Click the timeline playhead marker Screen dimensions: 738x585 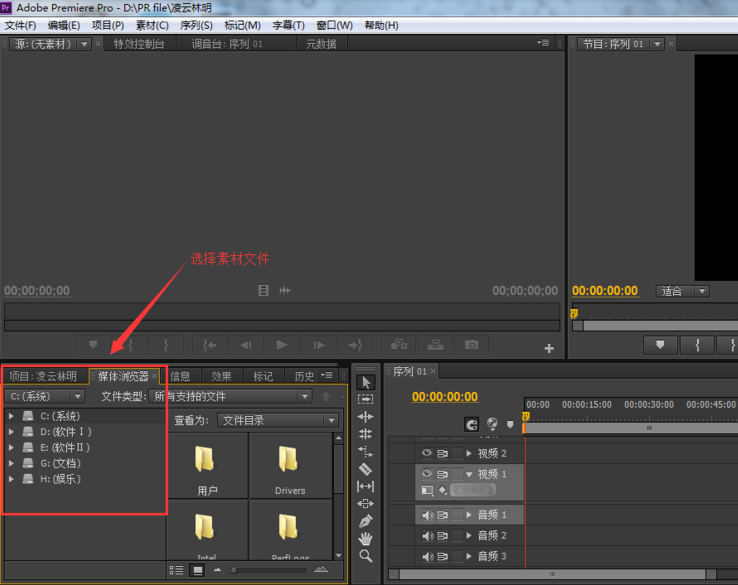point(526,417)
